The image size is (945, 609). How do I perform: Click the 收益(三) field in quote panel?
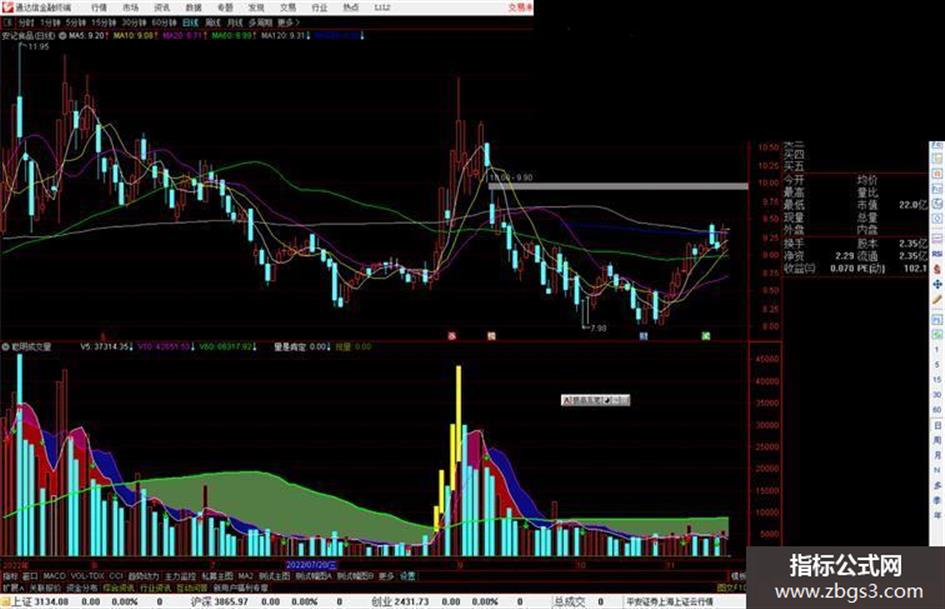[818, 268]
